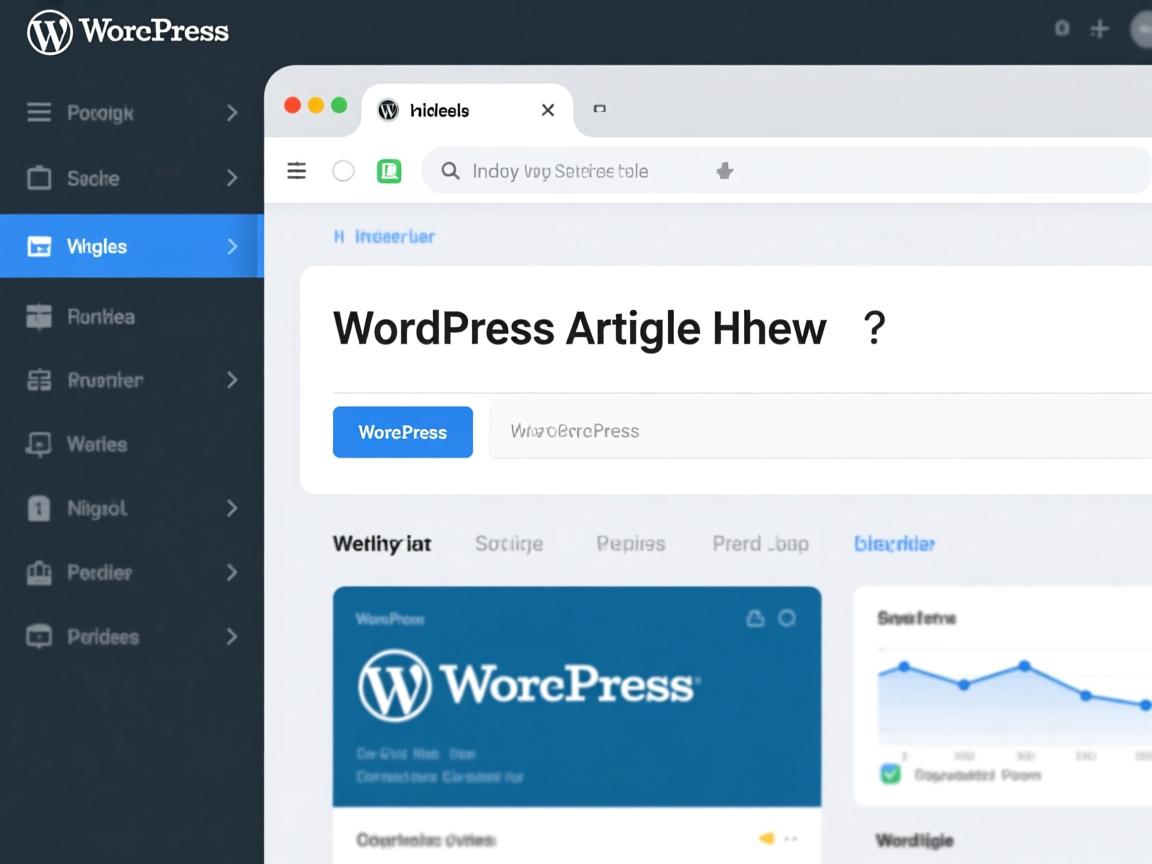Viewport: 1152px width, 864px height.
Task: Collapse the Poridees sidebar chevron
Action: pos(232,636)
